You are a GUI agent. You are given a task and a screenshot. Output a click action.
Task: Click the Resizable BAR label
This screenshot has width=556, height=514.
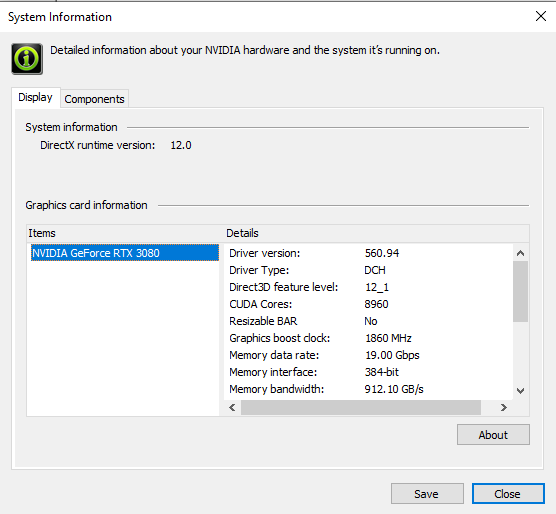pos(263,321)
